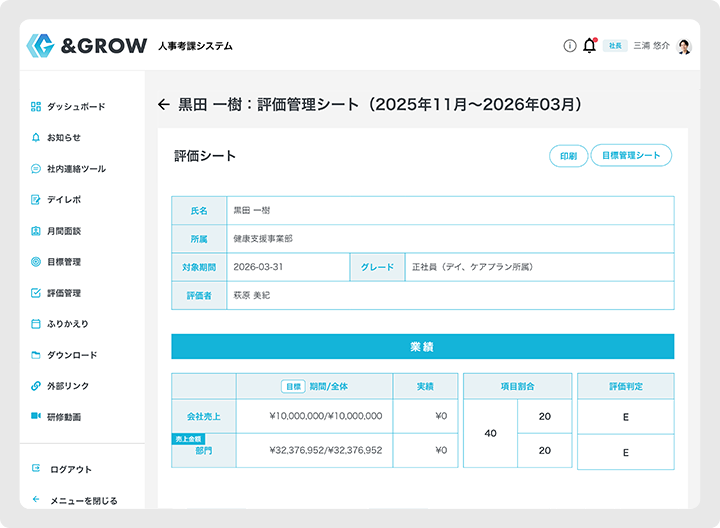Click メニューを閉じる to collapse sidebar
This screenshot has width=720, height=528.
(x=83, y=500)
